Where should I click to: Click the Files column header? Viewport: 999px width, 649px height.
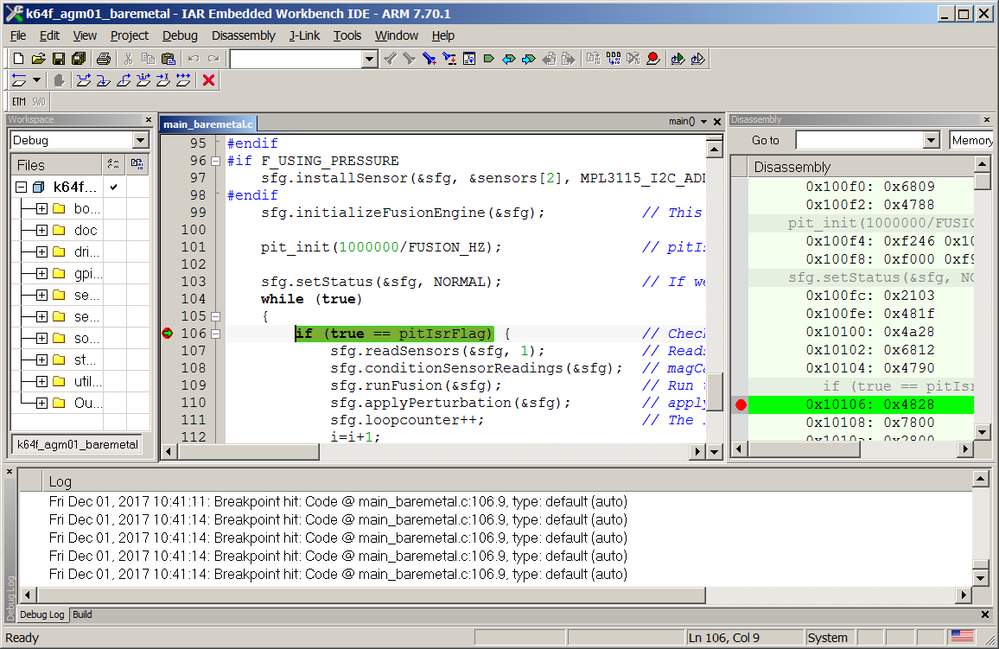coord(57,165)
